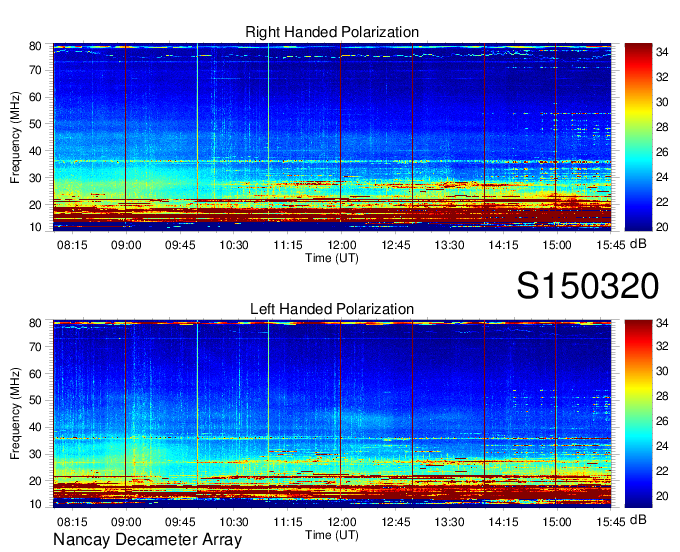Click "Frequency (MHz)" axis label of Left Handed plot
Image resolution: width=680 pixels, height=552 pixels.
[15, 414]
